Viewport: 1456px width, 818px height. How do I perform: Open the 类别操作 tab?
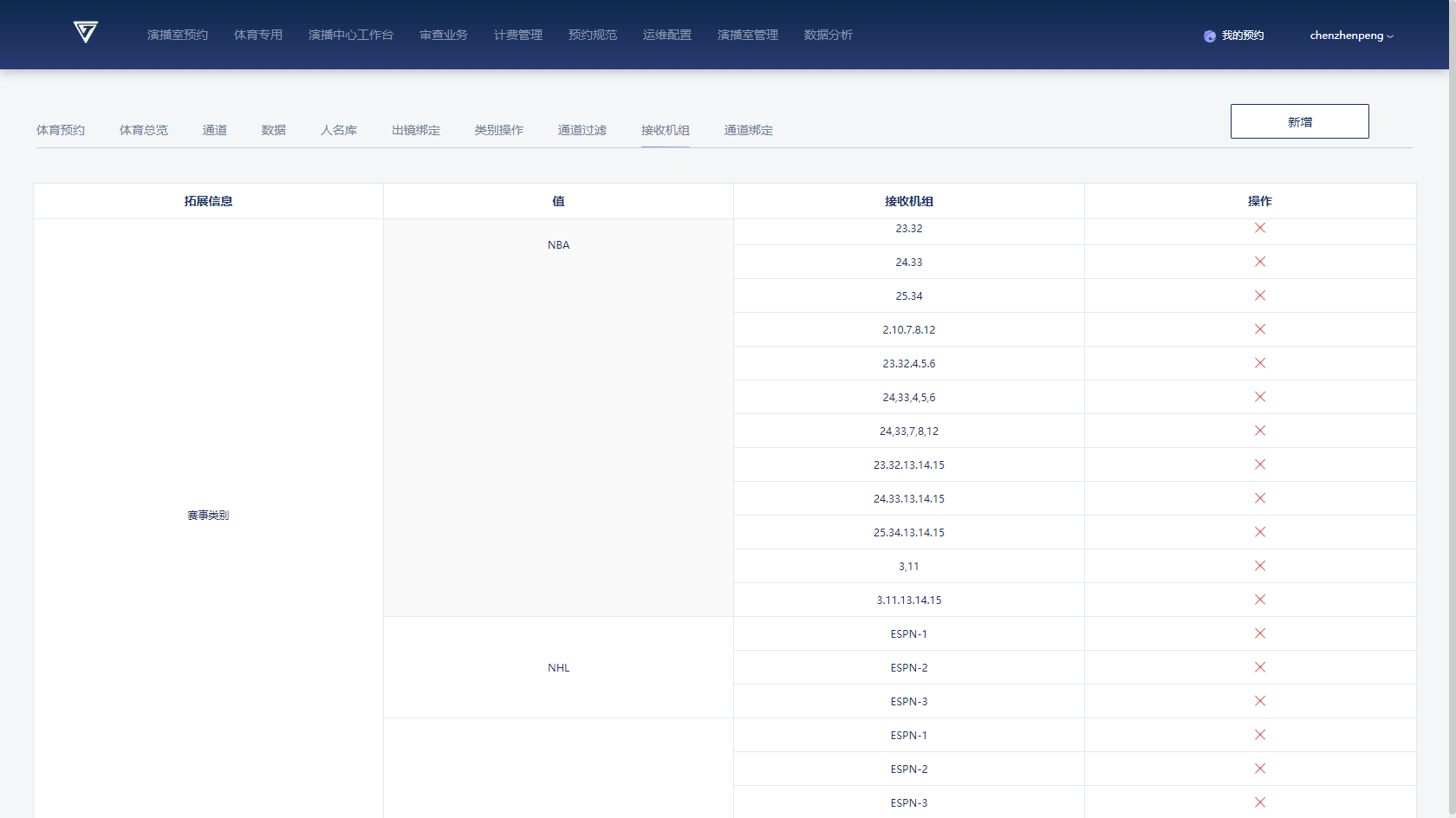click(x=498, y=130)
